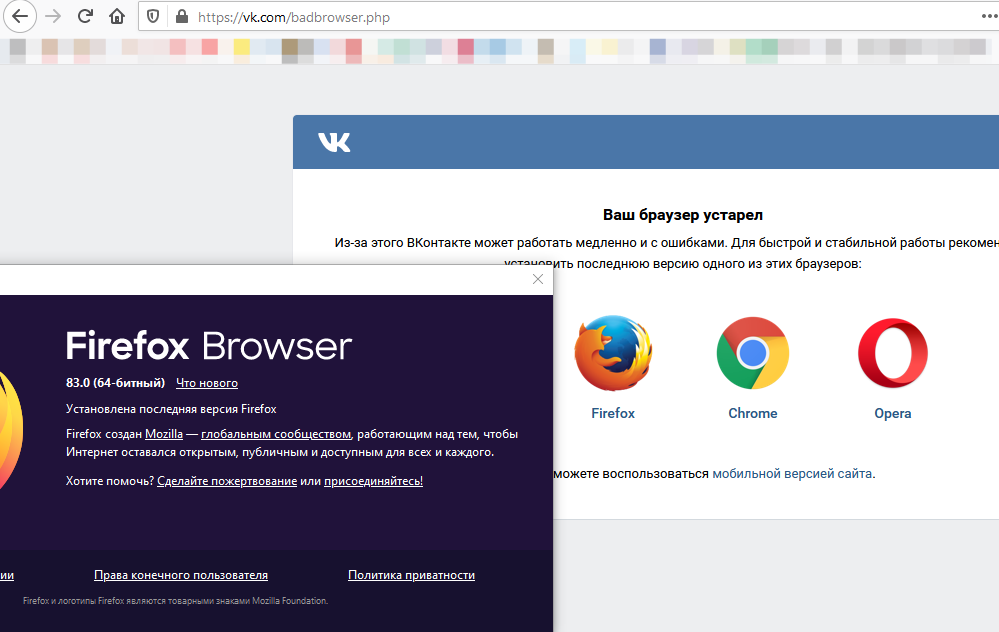Open 'Права конечного пользователя' link

tap(181, 575)
